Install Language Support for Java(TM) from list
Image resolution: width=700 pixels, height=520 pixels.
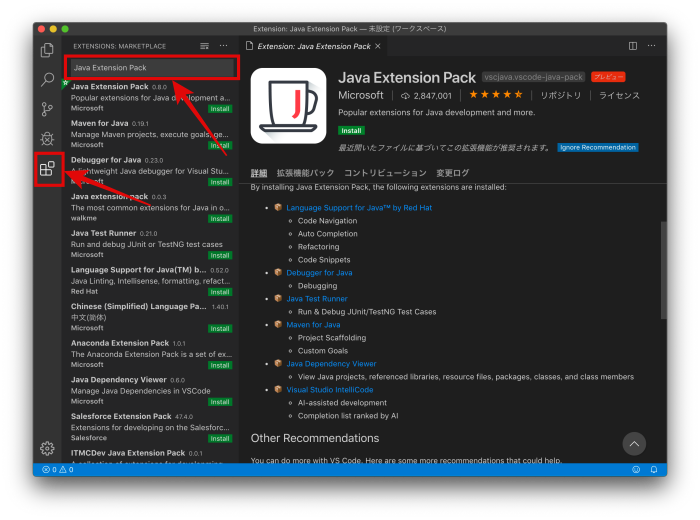click(x=220, y=292)
